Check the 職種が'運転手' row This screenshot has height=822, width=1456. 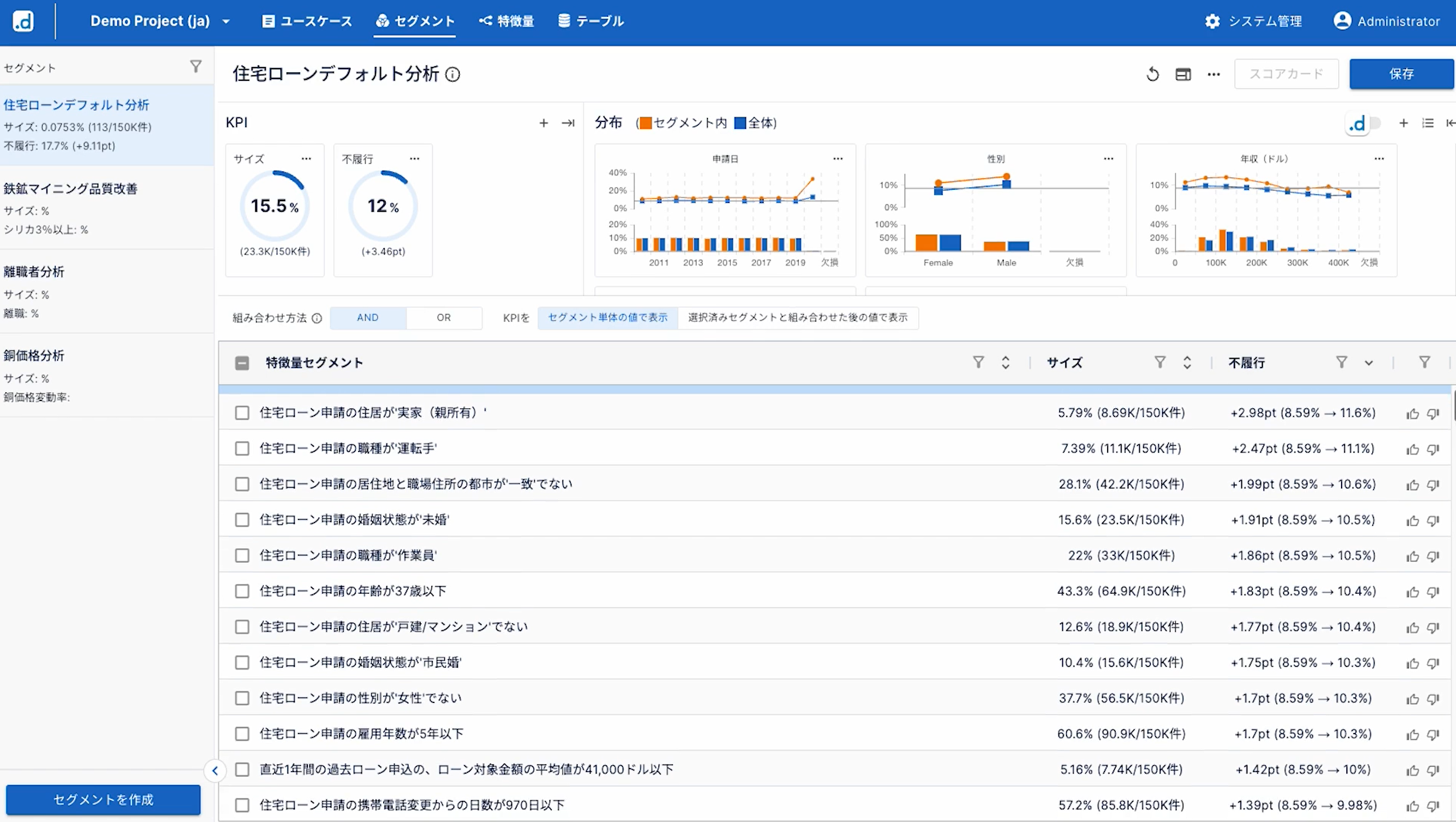click(242, 449)
